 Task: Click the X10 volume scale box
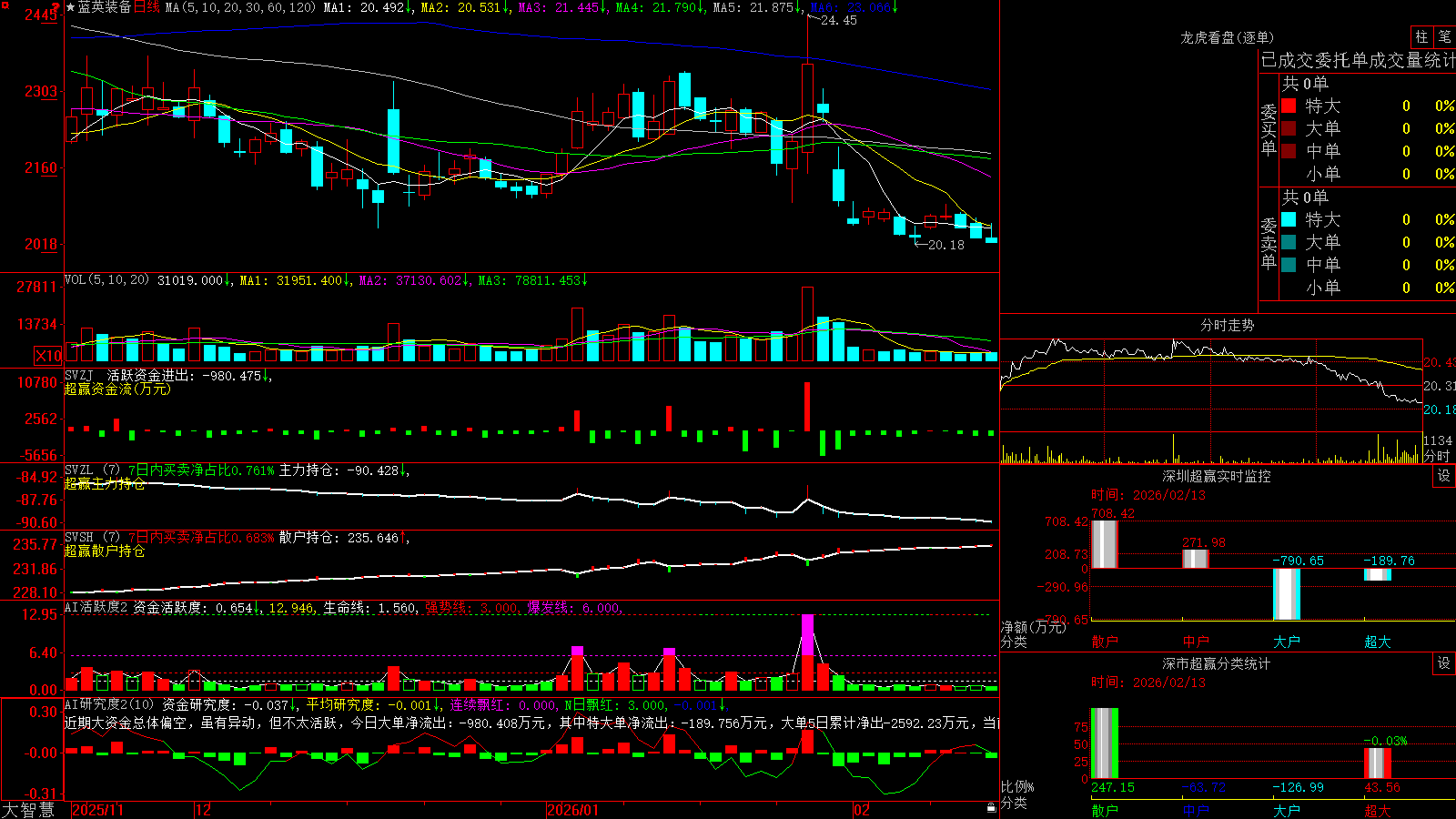(48, 356)
